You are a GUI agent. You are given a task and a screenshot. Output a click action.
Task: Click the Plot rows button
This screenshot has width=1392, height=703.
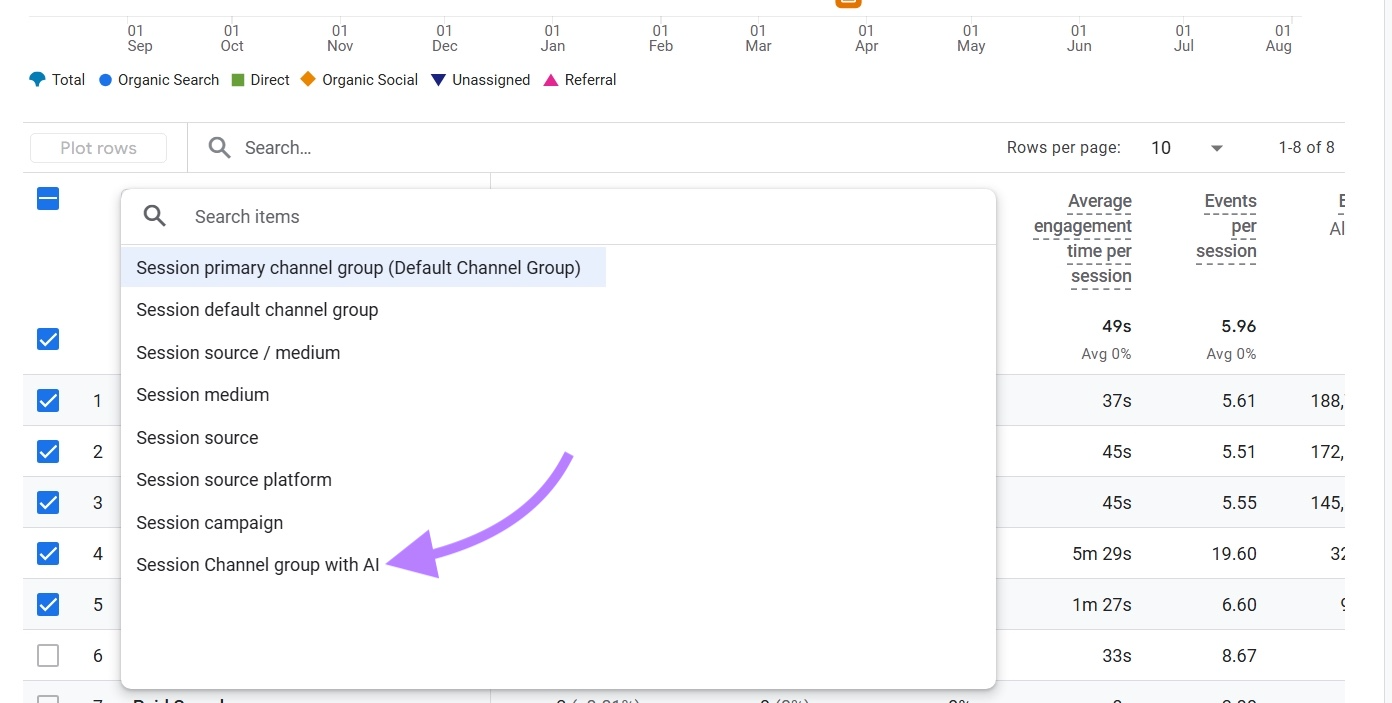(97, 147)
